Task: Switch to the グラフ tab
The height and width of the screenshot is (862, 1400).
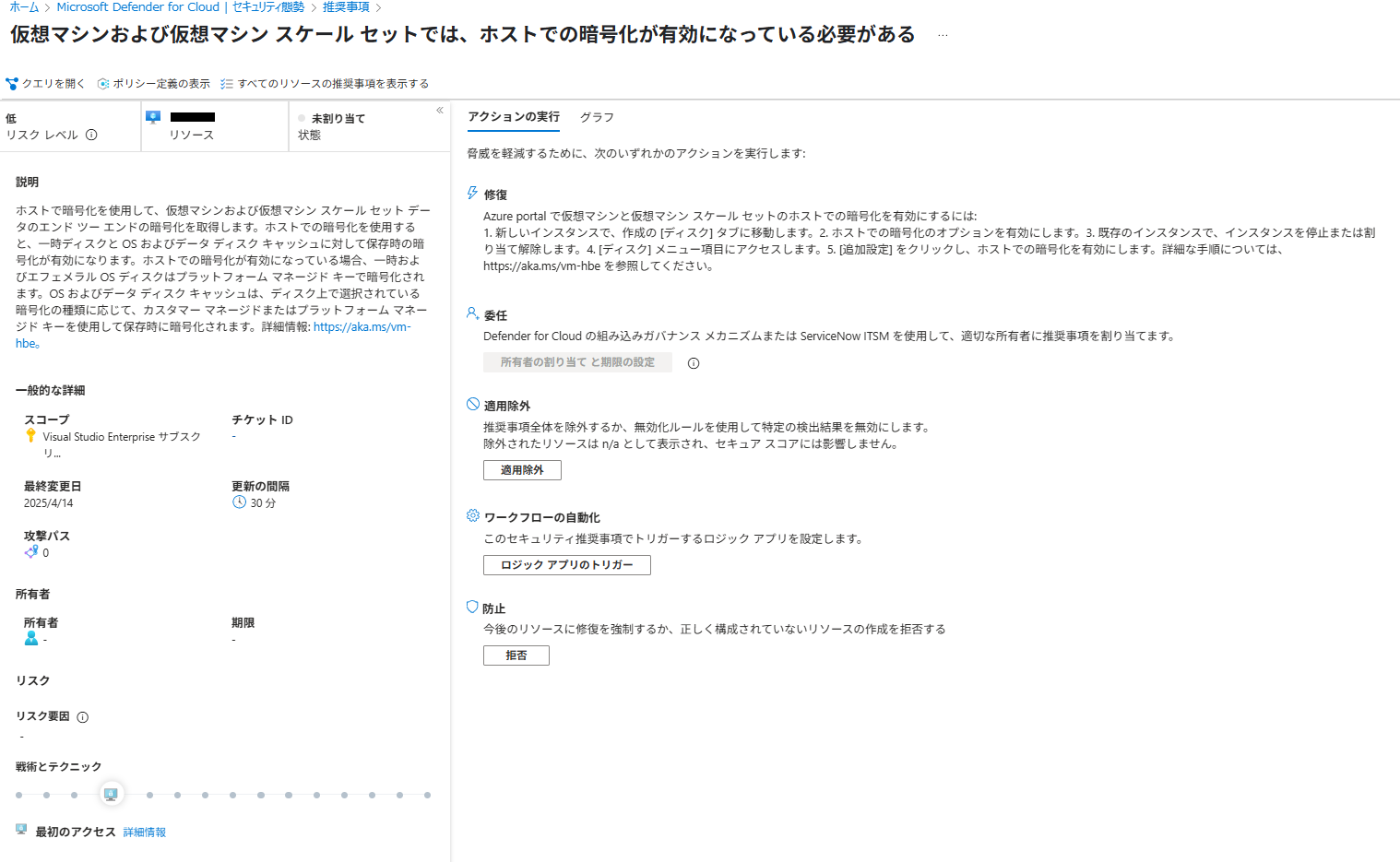Action: (x=597, y=117)
